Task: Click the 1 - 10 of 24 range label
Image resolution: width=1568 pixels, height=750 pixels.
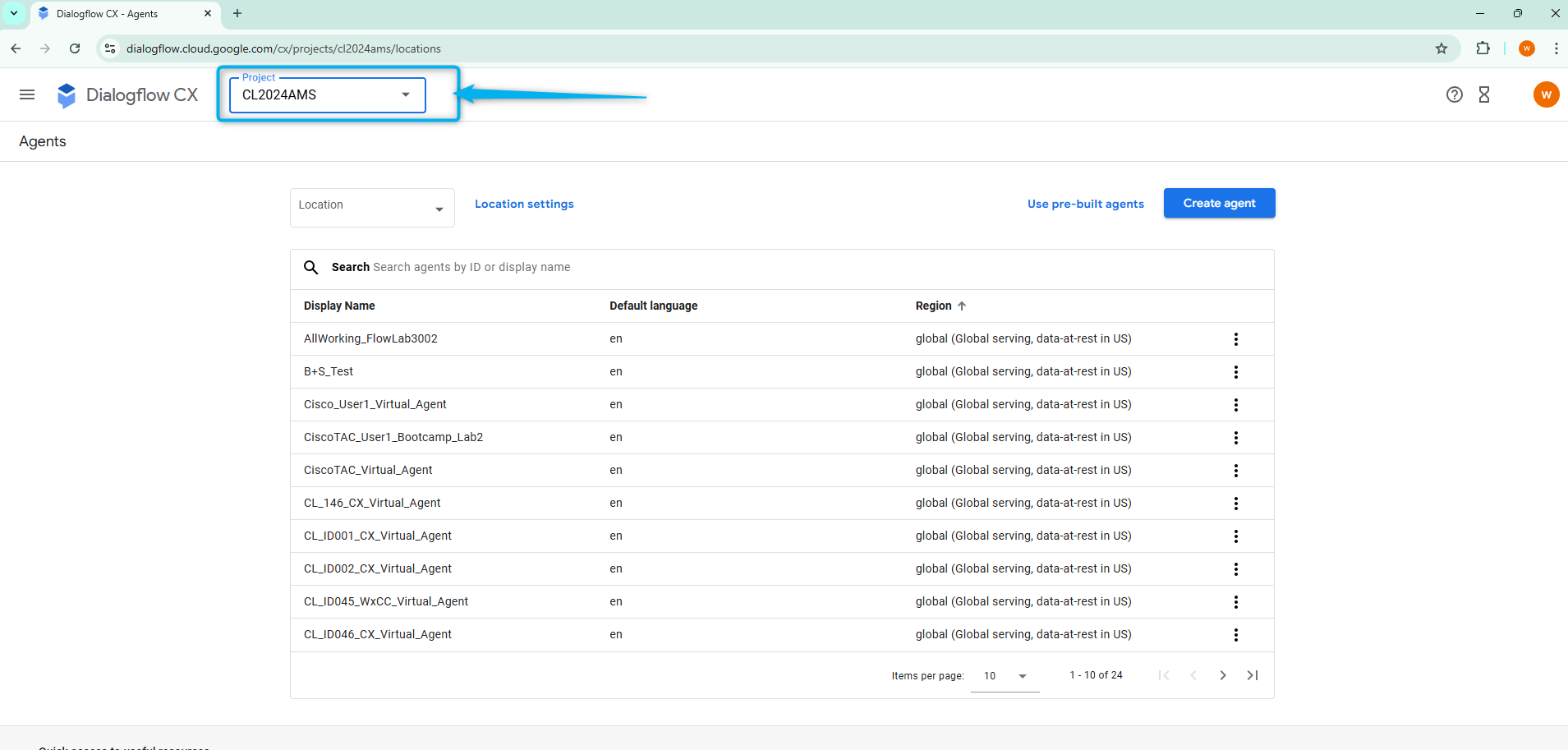Action: click(x=1096, y=675)
